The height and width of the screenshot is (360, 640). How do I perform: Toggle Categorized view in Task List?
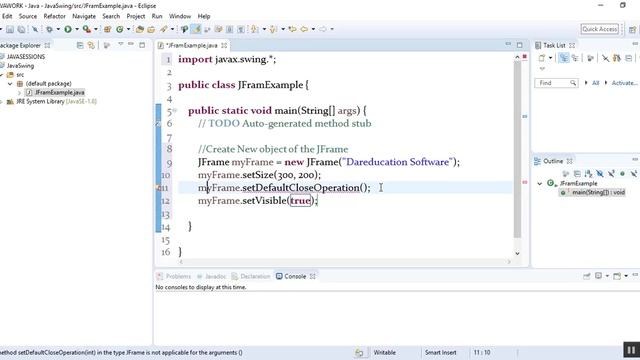[564, 58]
